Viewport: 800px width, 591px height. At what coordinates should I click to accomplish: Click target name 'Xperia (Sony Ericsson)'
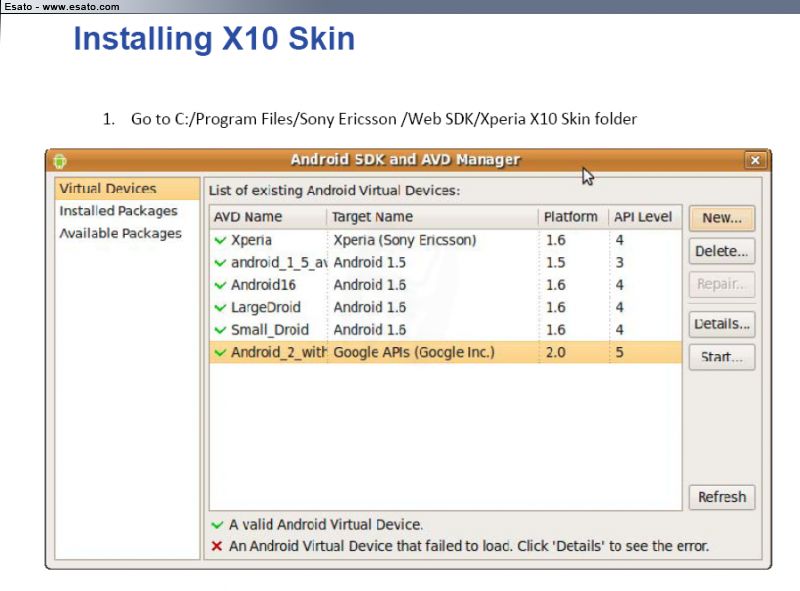[405, 240]
